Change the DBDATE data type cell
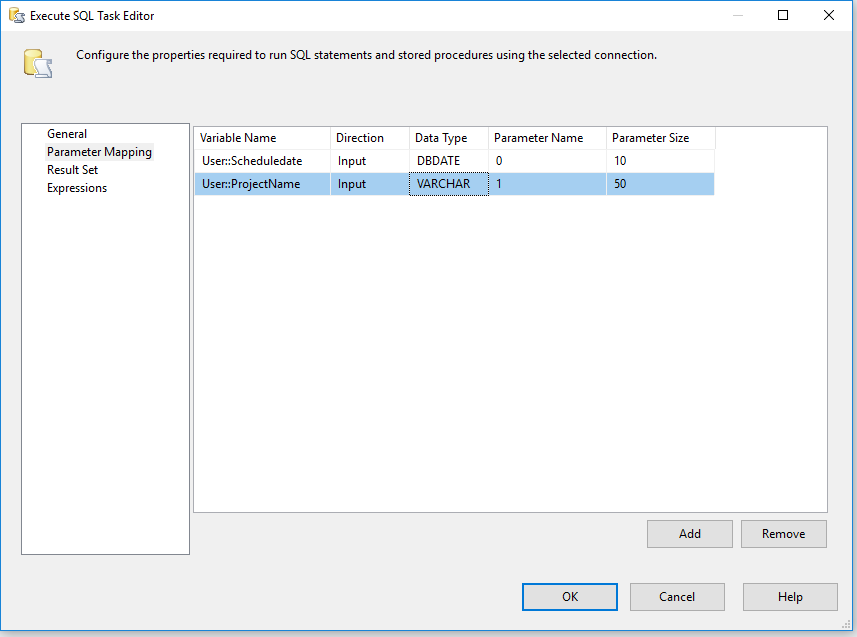 coord(449,161)
